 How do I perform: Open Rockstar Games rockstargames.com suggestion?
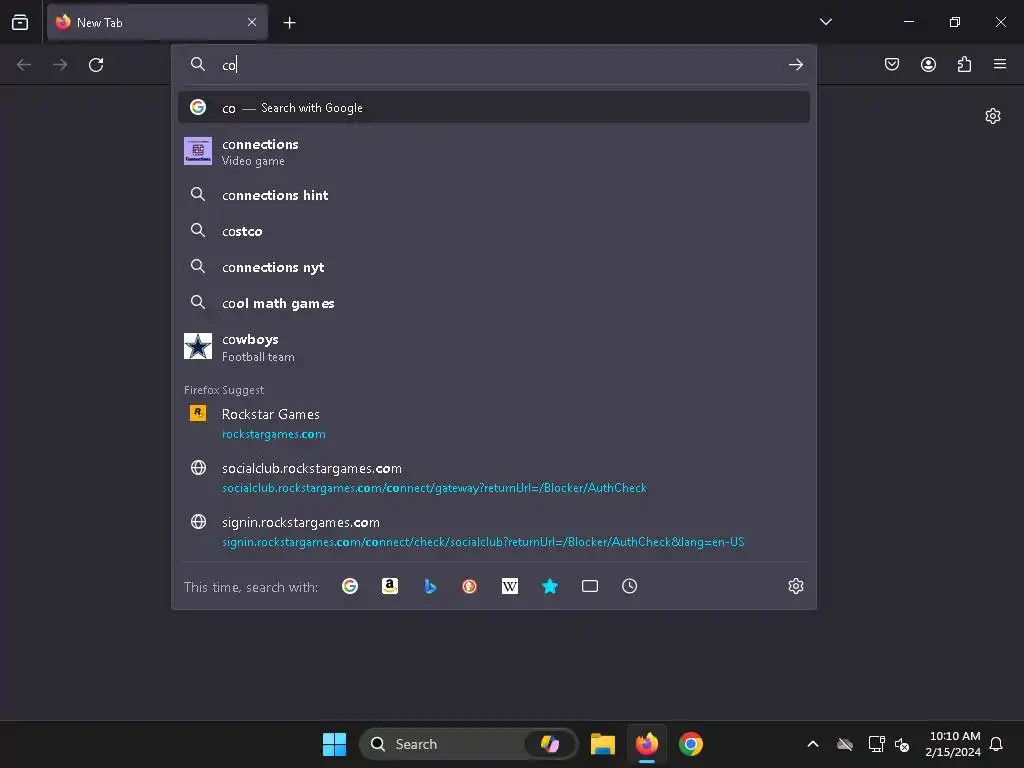point(494,423)
